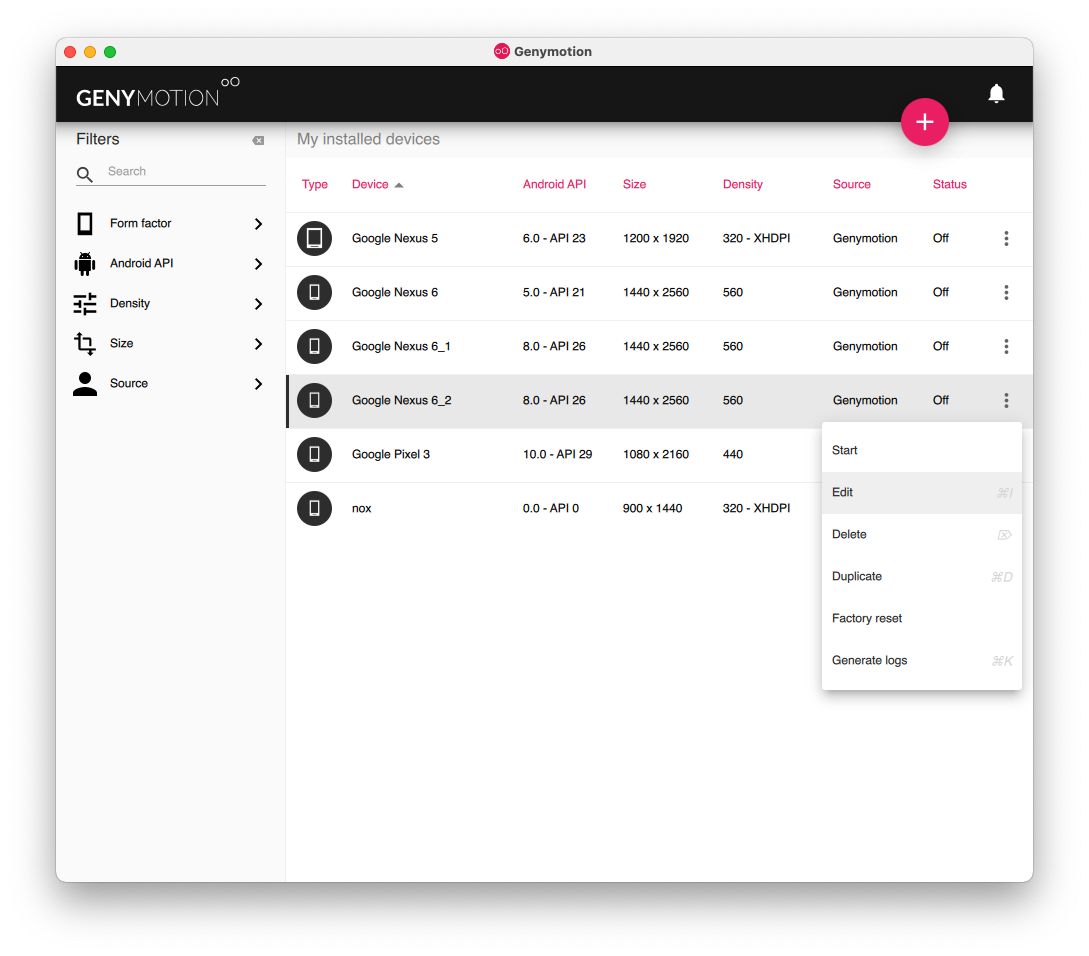The width and height of the screenshot is (1089, 956).
Task: Sort by the Size column header
Action: (x=634, y=184)
